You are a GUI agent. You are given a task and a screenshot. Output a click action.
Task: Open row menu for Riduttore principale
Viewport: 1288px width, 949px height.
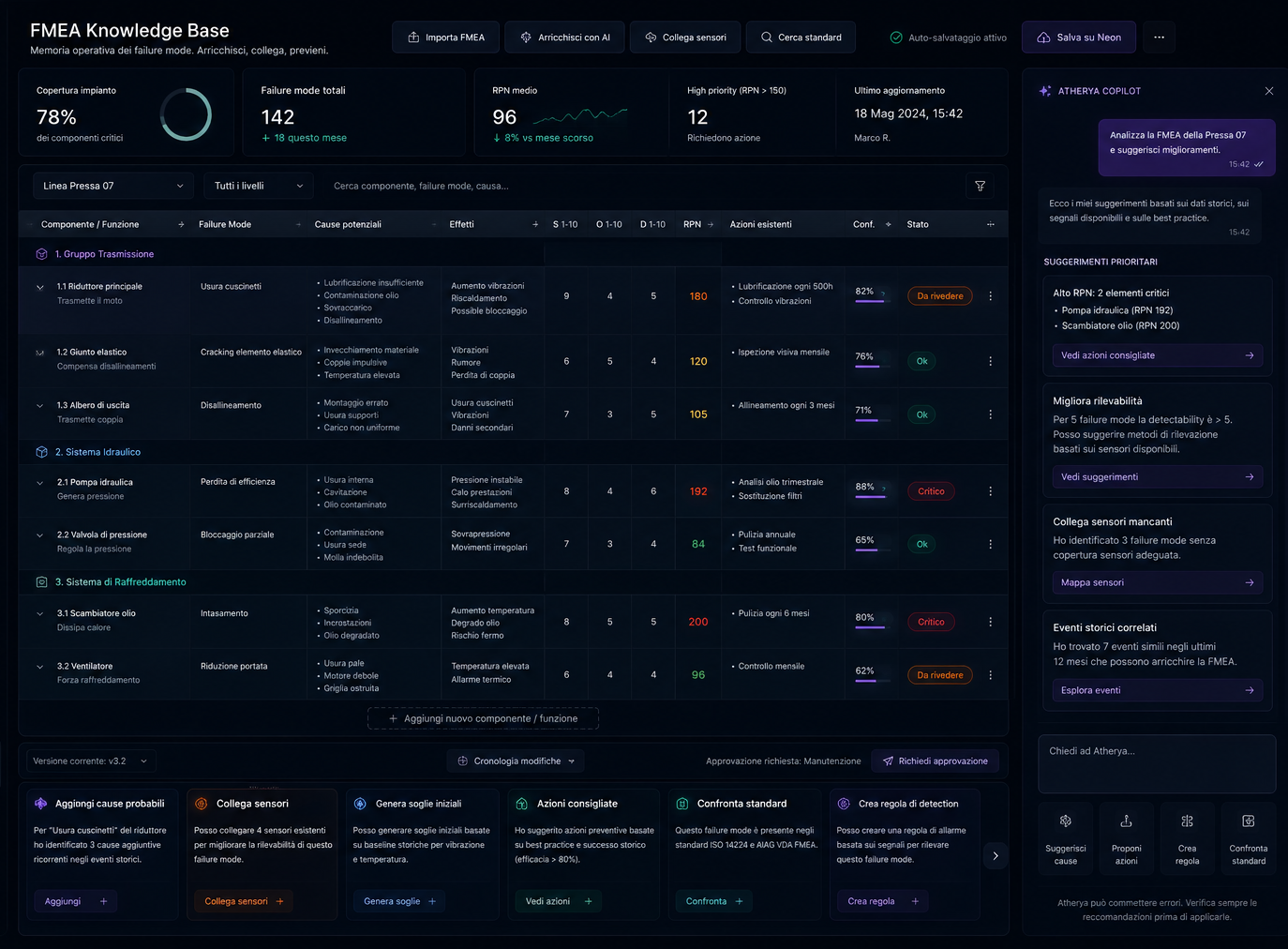(x=990, y=296)
